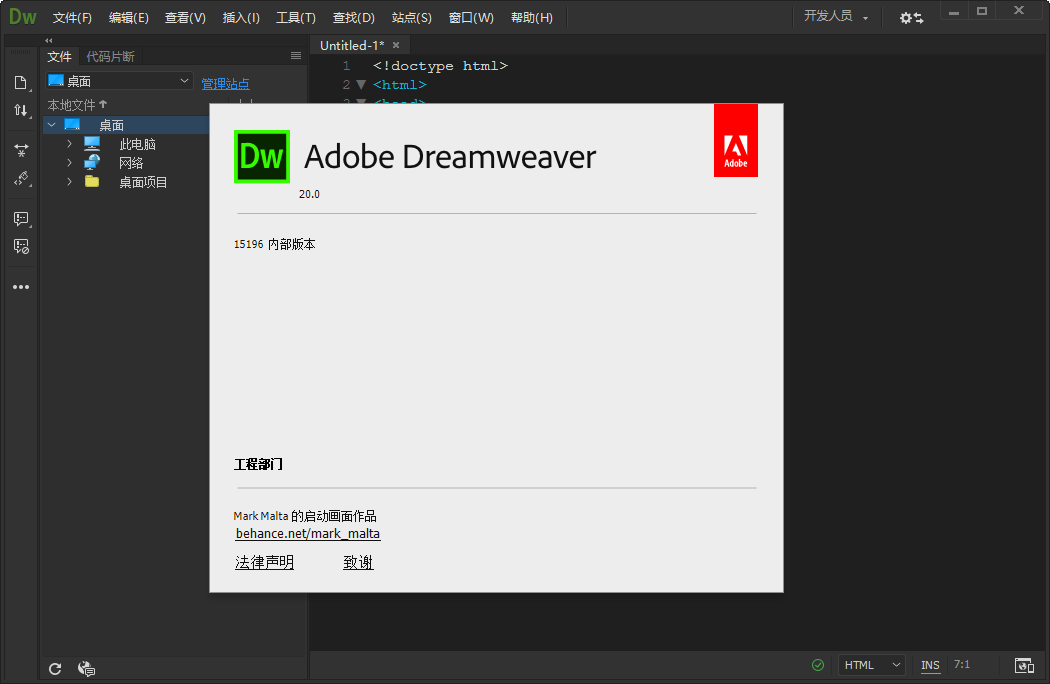Collapse panels with double-arrow icon

coord(48,40)
